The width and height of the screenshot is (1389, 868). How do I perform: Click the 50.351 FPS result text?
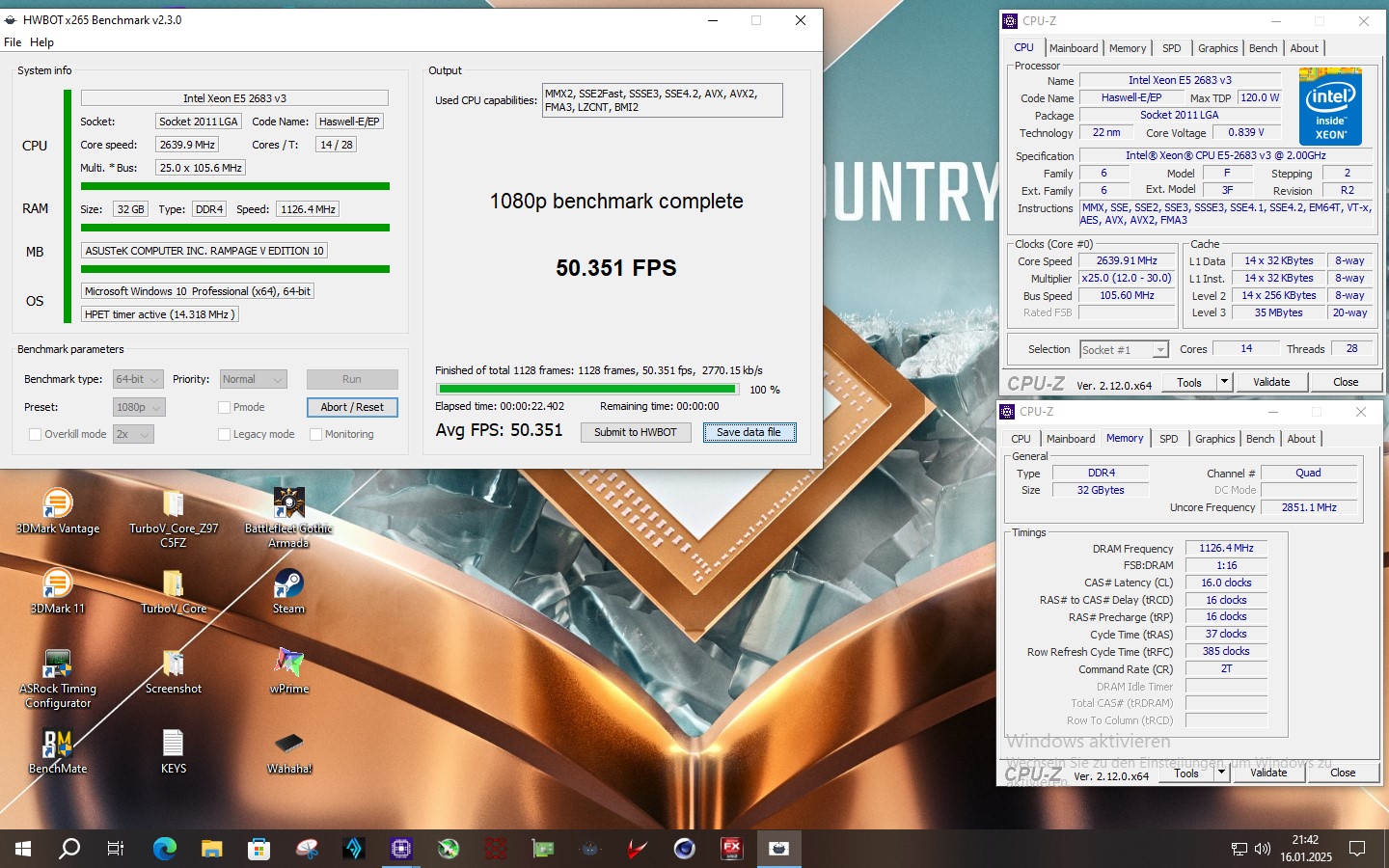pyautogui.click(x=616, y=268)
